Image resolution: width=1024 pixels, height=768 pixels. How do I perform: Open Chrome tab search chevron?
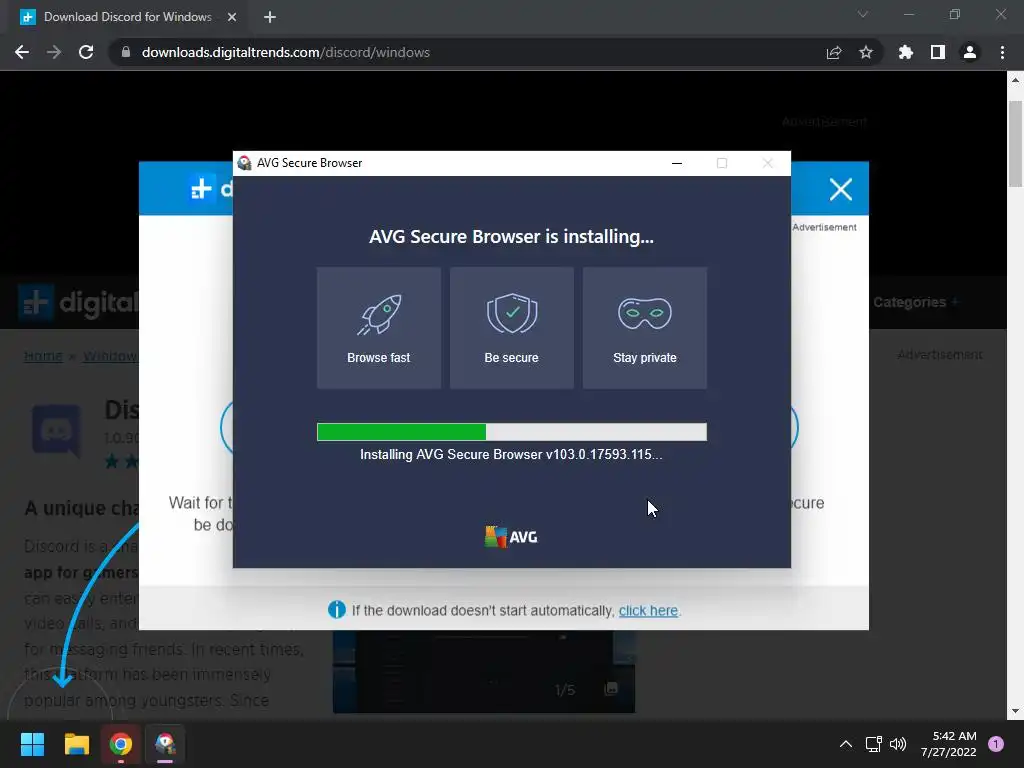click(863, 14)
